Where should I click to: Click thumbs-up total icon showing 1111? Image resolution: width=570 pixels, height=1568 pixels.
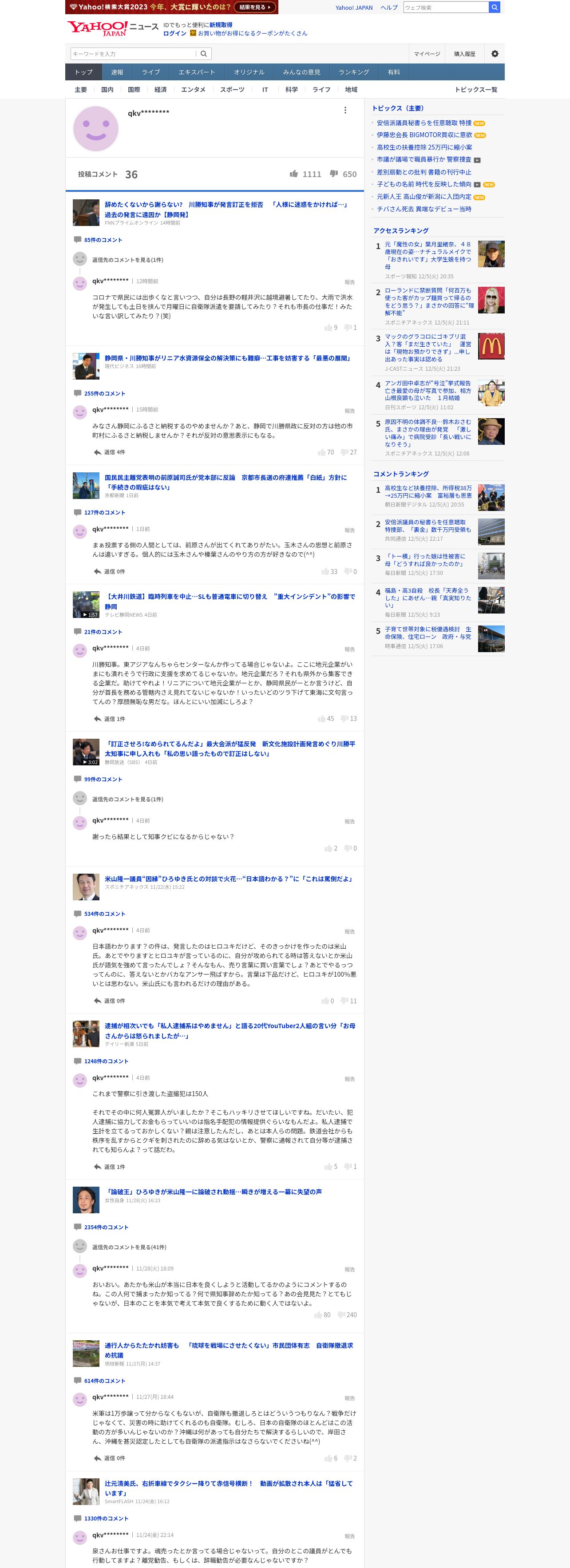(293, 174)
